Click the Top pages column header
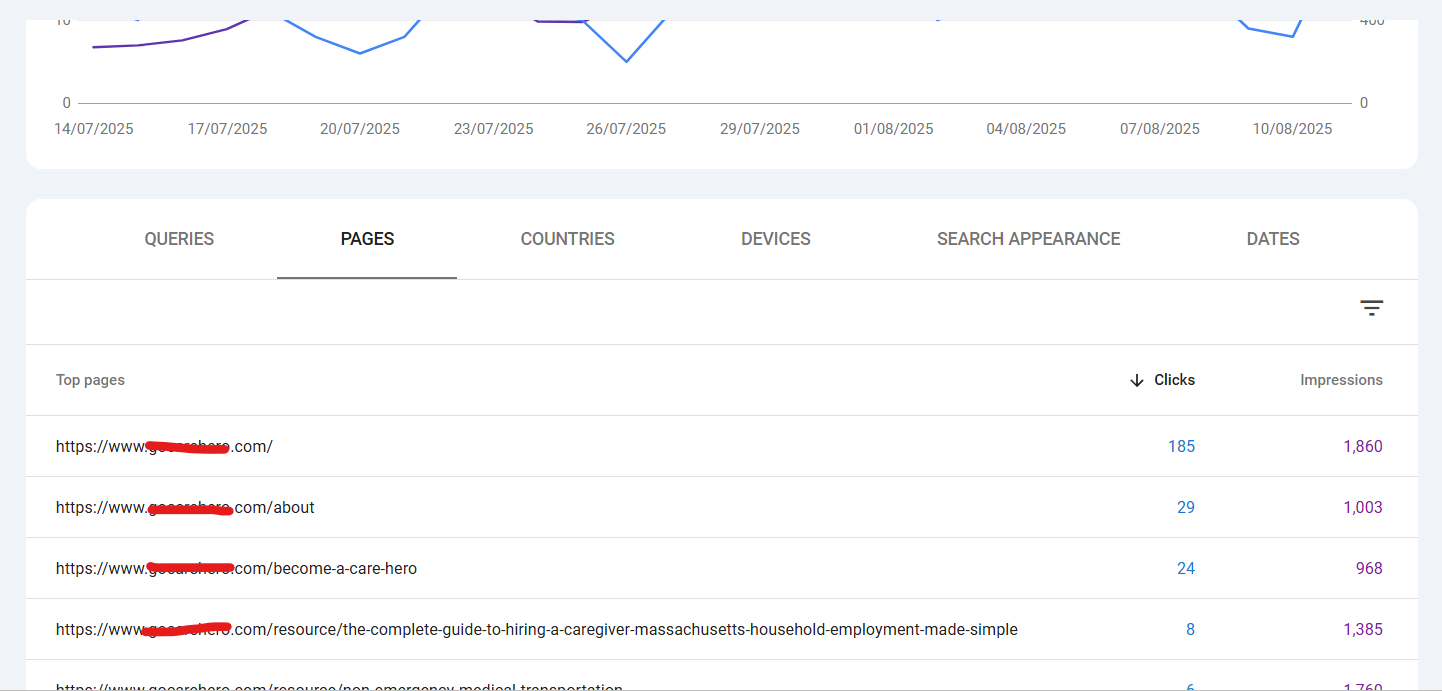Viewport: 1442px width, 691px height. (90, 380)
